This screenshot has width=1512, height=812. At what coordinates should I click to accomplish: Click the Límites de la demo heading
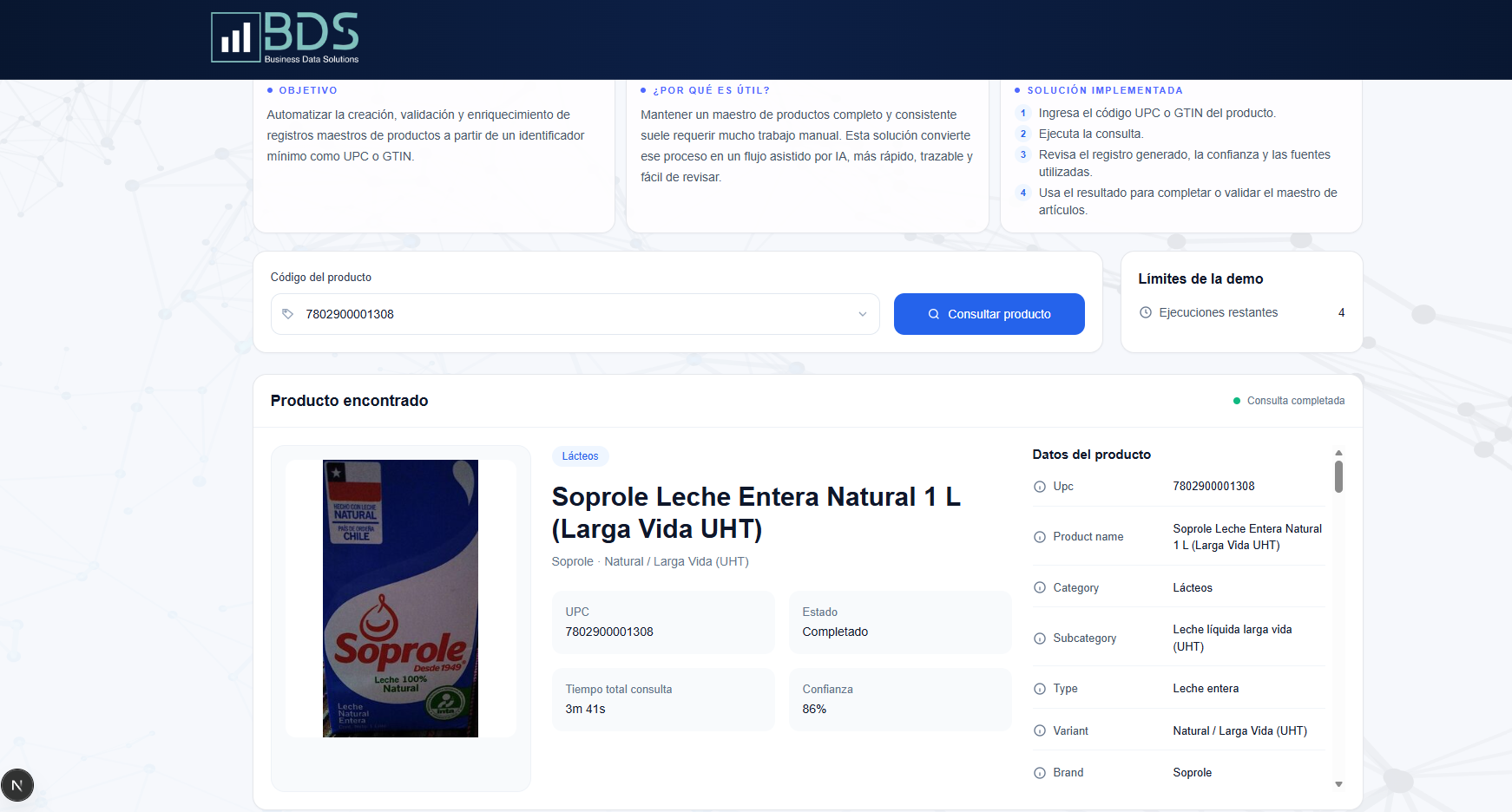pos(1200,278)
